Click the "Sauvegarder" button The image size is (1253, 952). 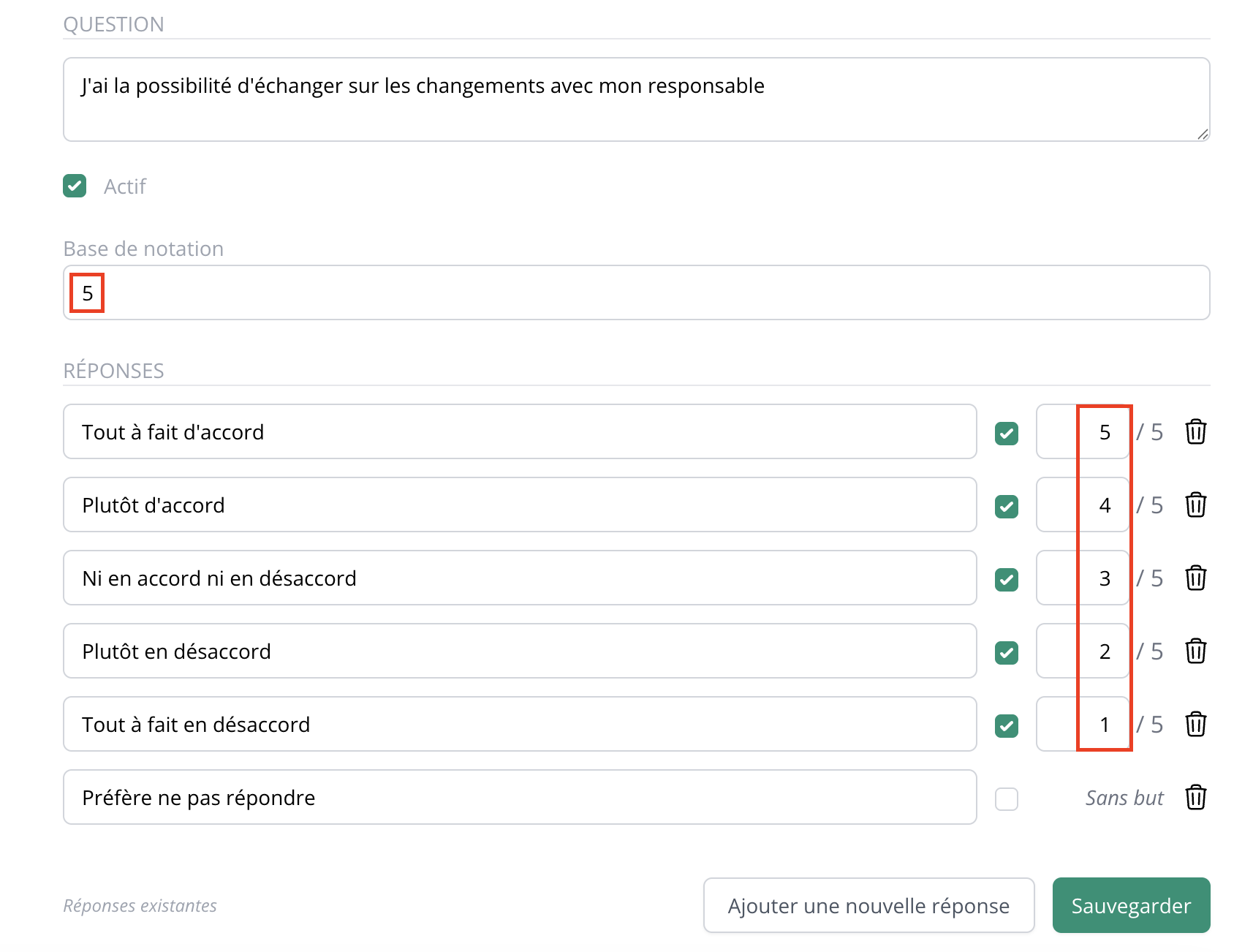click(1131, 905)
